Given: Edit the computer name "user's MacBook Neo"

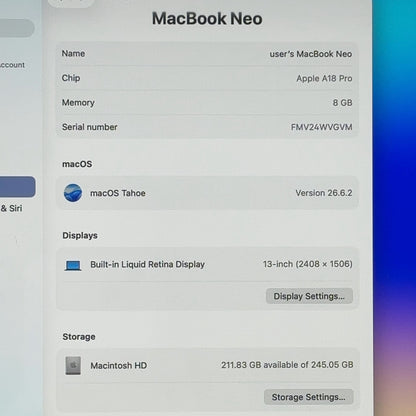Looking at the screenshot, I should pyautogui.click(x=311, y=54).
